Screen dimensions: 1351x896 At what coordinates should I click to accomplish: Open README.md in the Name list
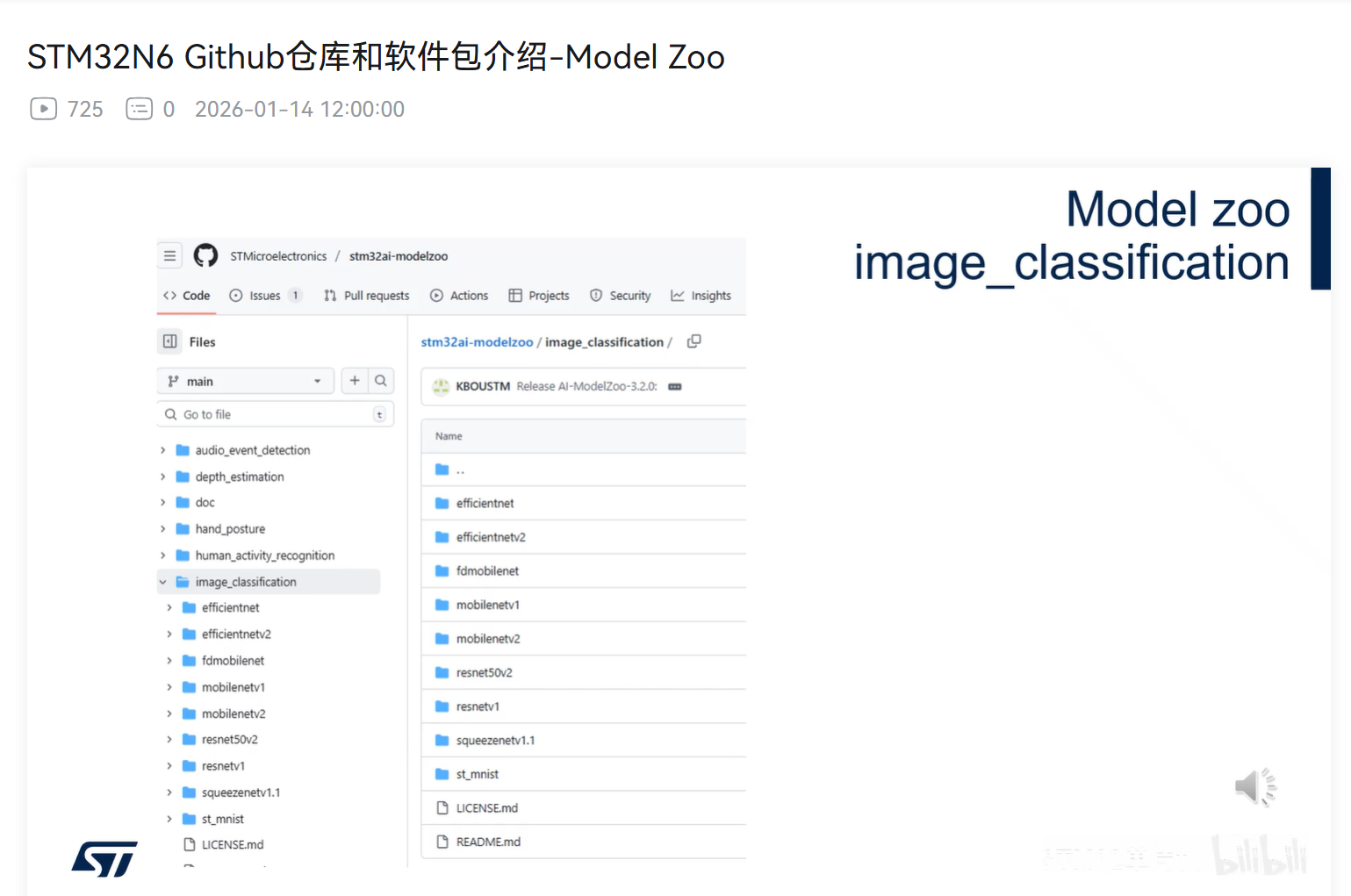coord(488,842)
